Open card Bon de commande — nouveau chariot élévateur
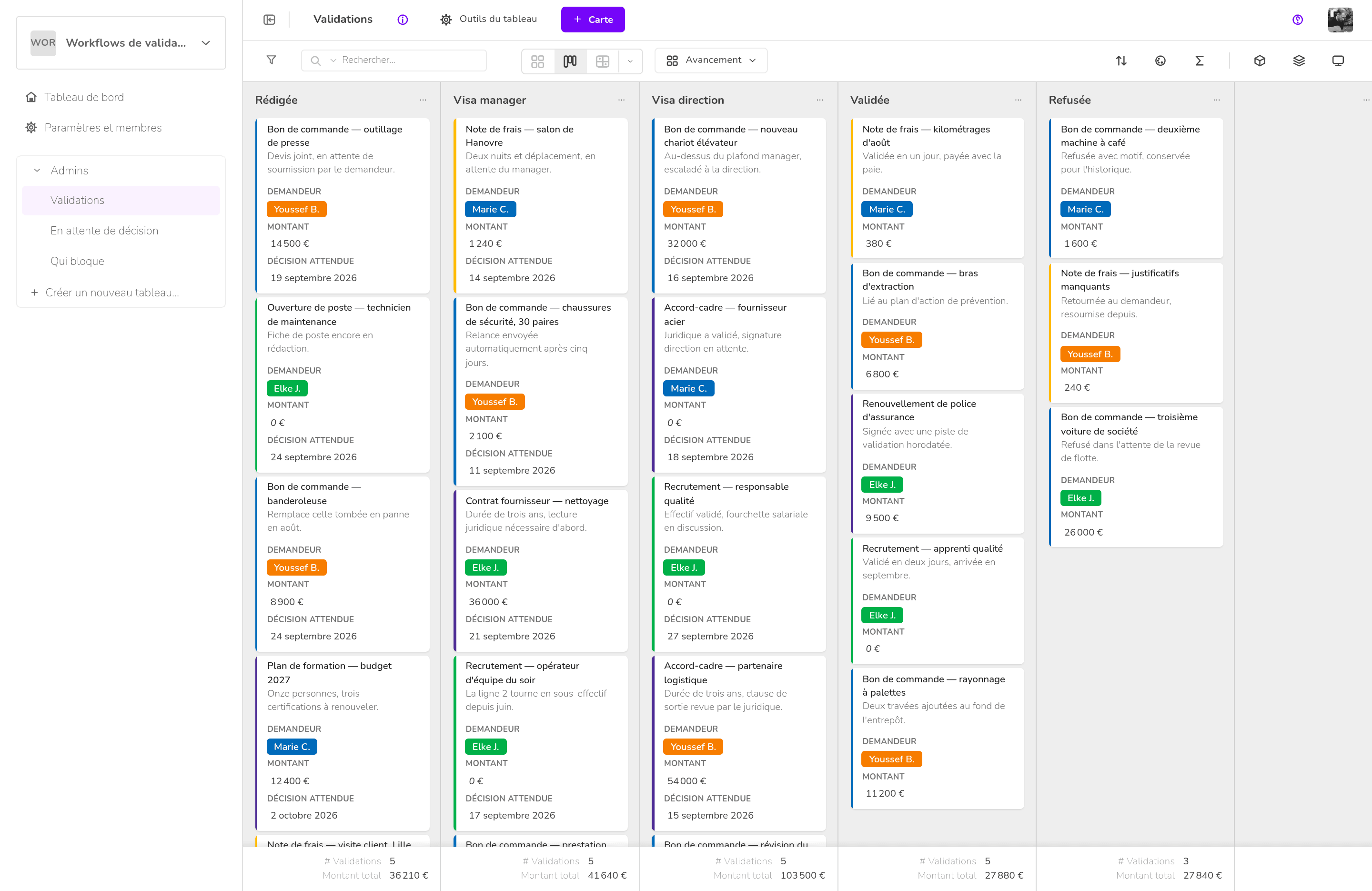This screenshot has width=1372, height=891. pyautogui.click(x=739, y=205)
